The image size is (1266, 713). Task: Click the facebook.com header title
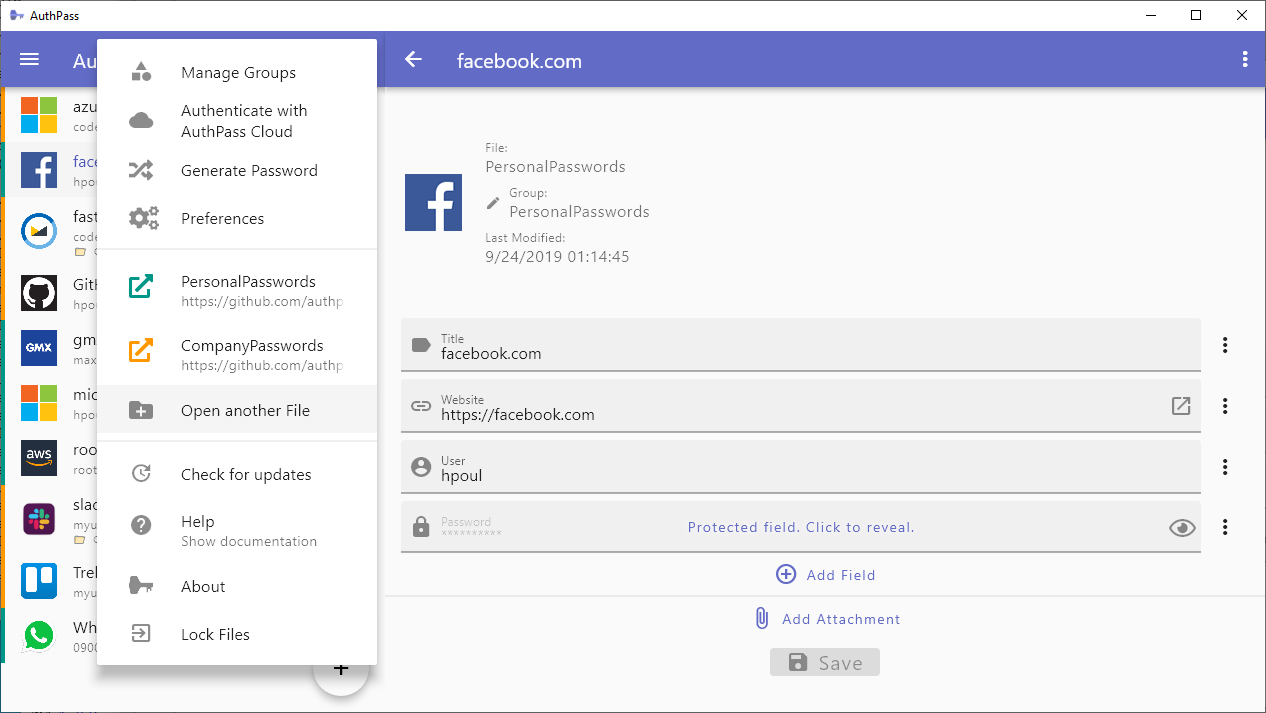(x=519, y=60)
